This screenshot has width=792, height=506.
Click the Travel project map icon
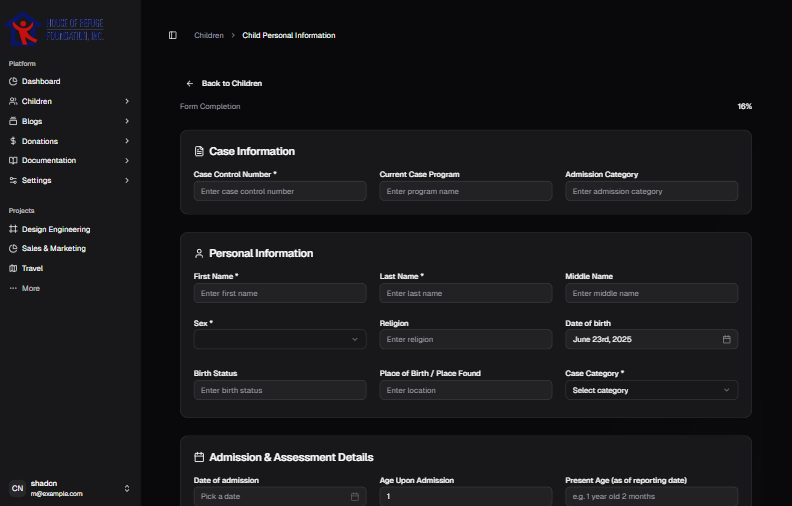point(13,268)
